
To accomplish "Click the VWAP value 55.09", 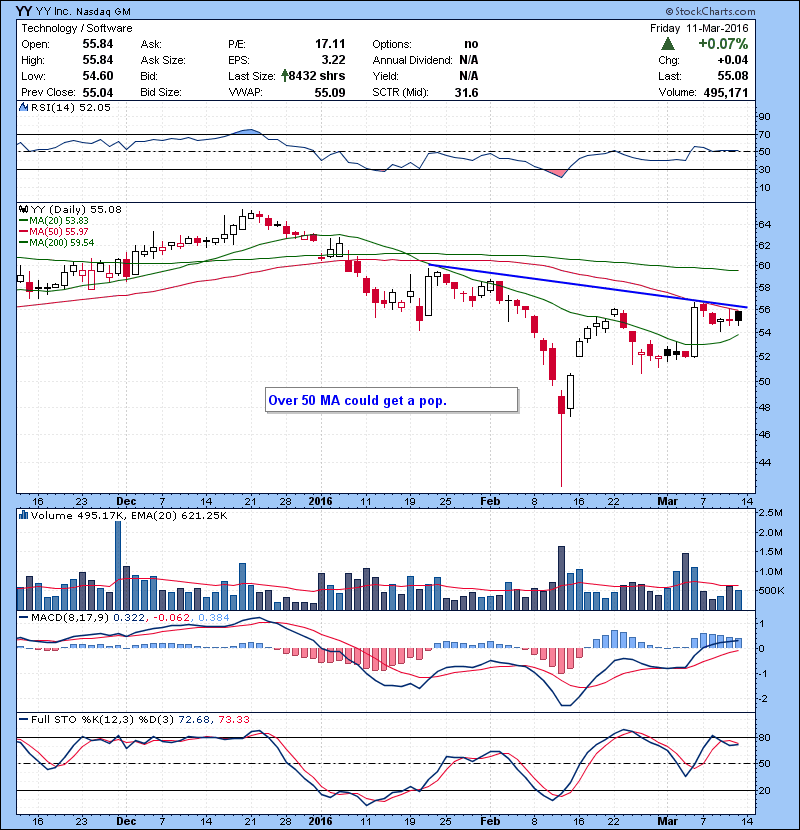I will coord(330,93).
